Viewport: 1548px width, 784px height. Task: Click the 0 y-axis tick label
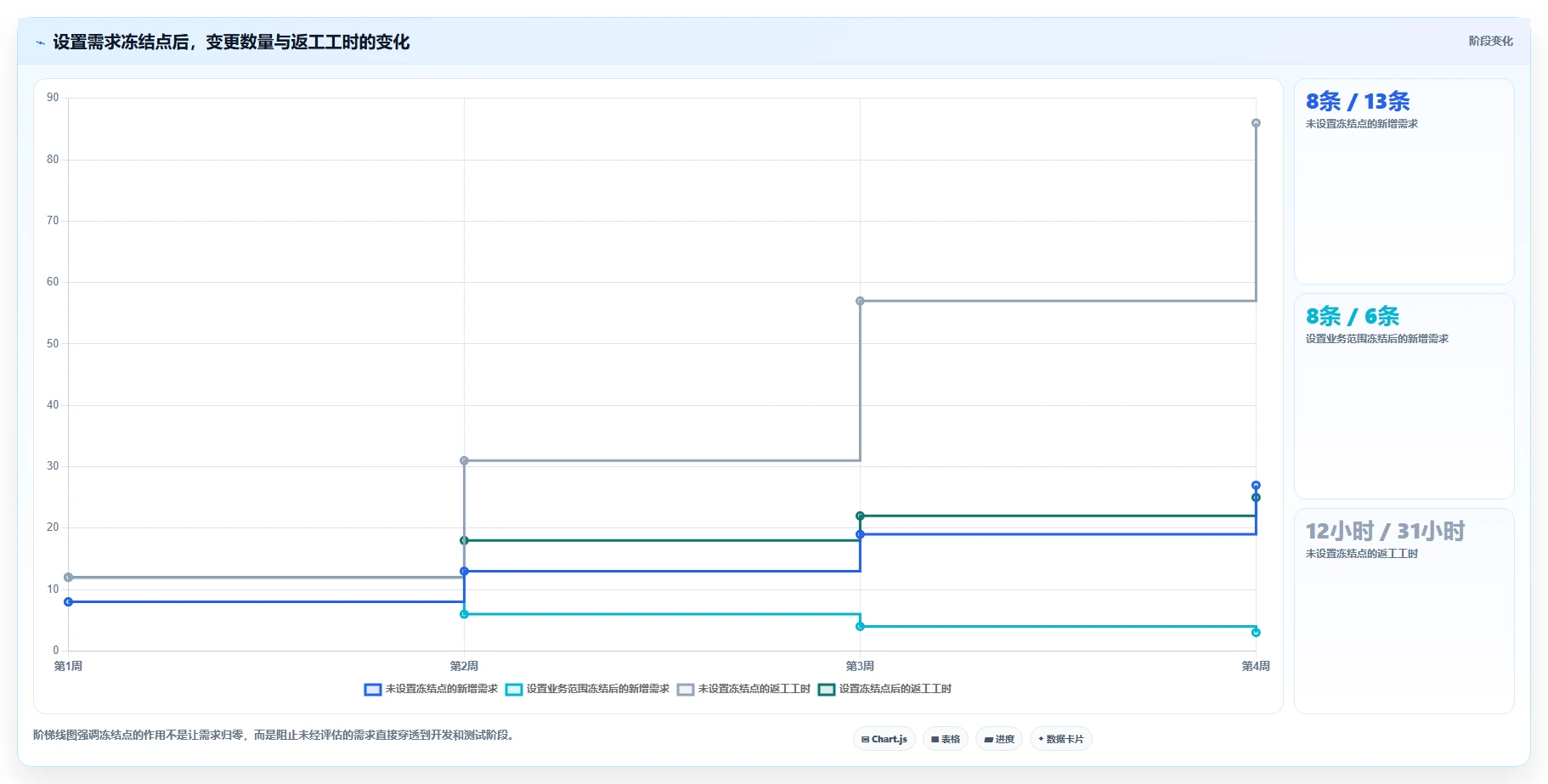(x=56, y=651)
